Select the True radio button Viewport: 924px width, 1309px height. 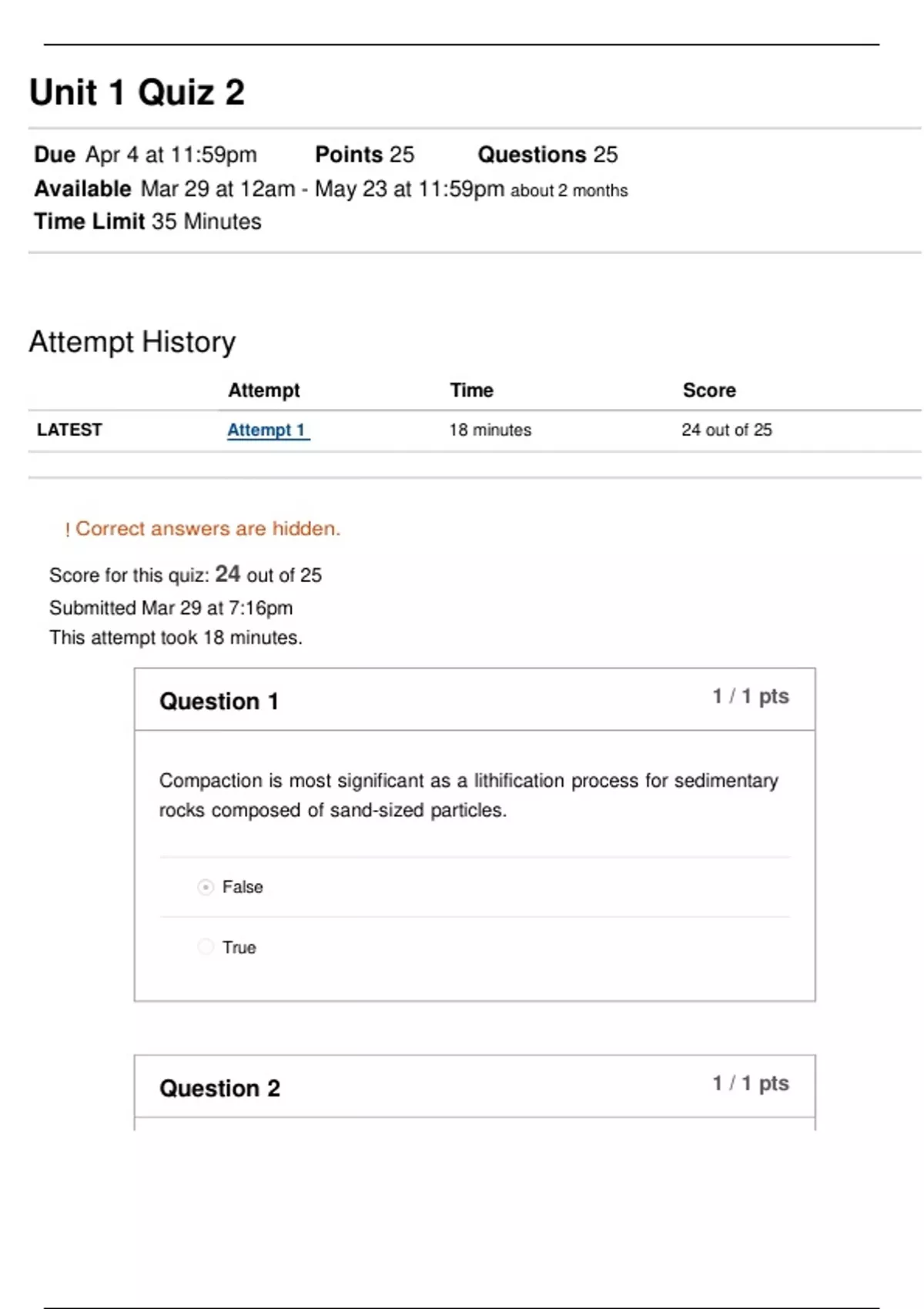[x=206, y=947]
